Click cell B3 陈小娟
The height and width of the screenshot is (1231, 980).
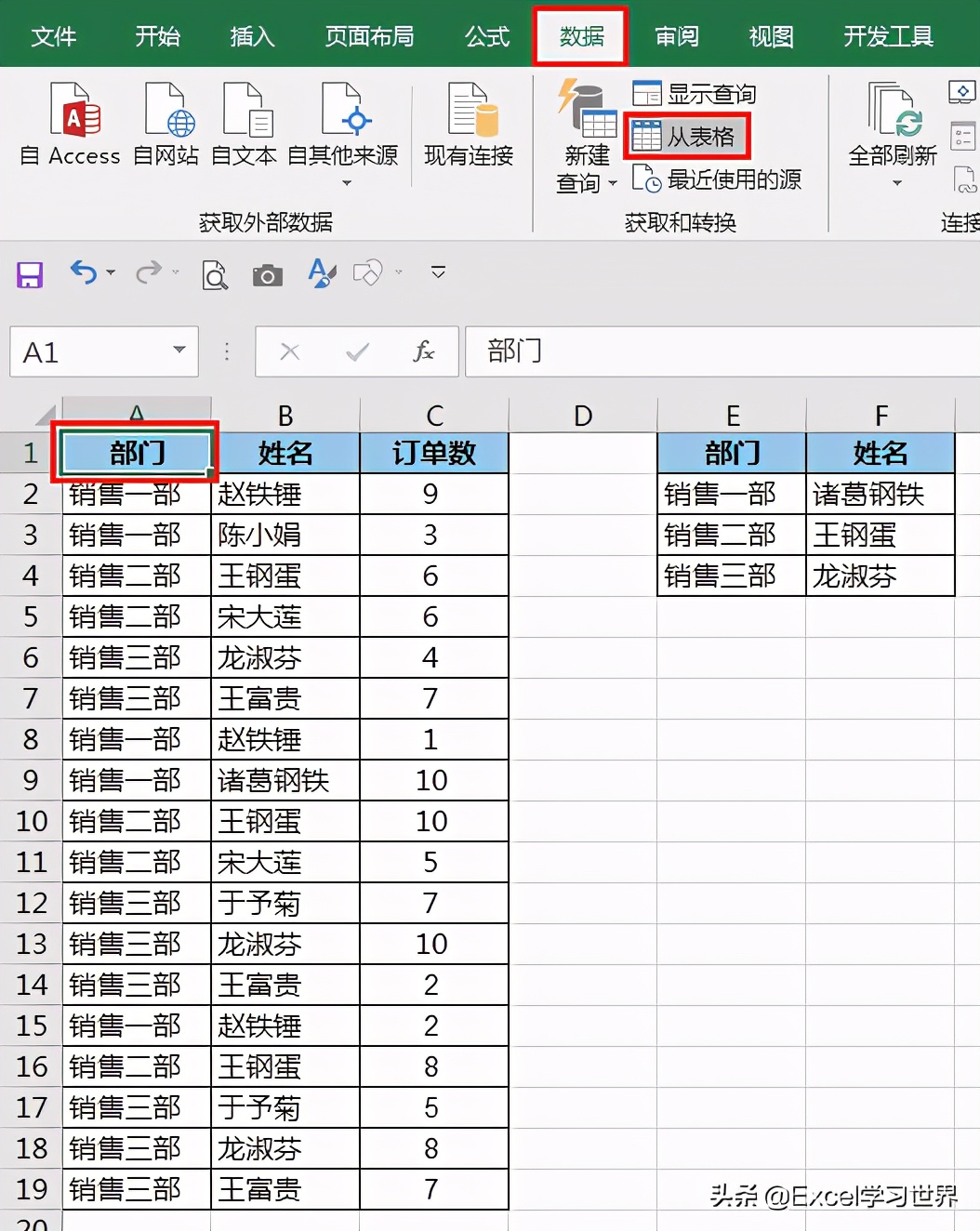pos(285,535)
